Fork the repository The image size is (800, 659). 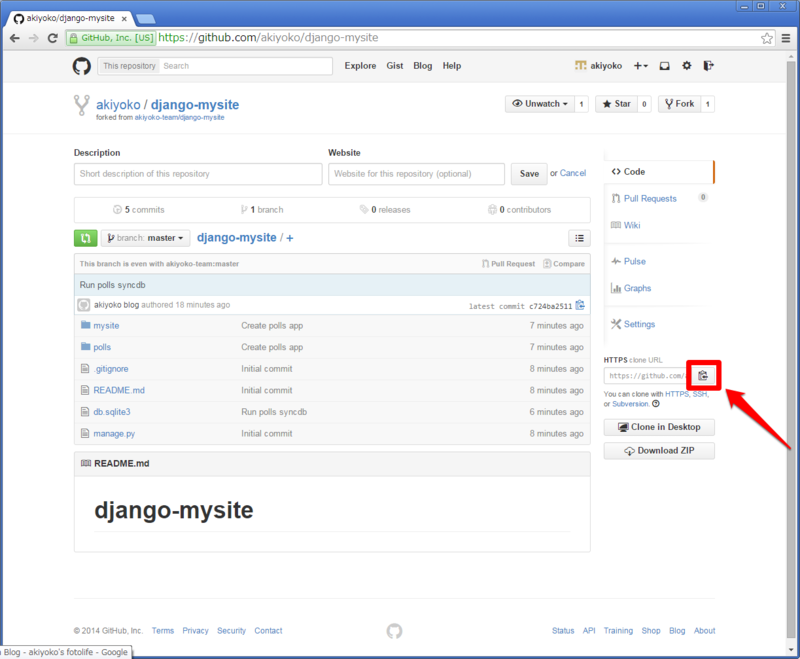[680, 104]
